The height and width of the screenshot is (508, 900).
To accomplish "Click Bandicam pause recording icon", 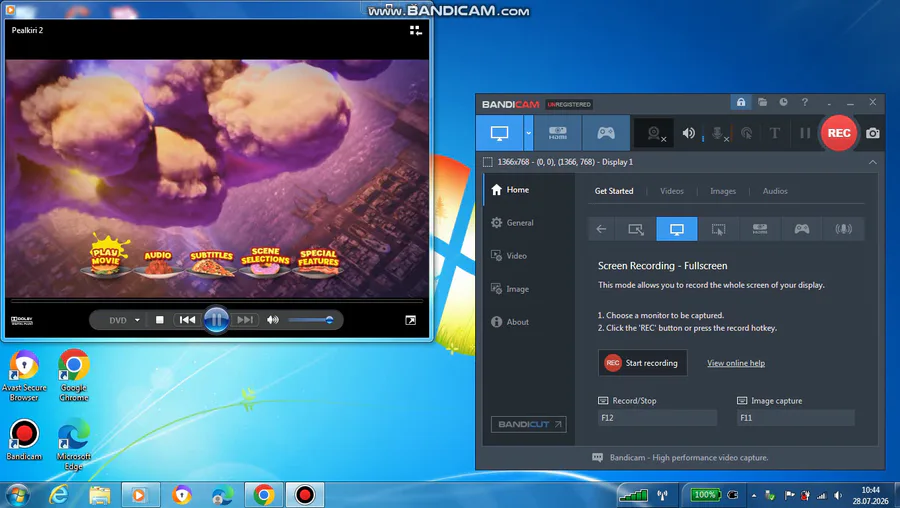I will [805, 133].
